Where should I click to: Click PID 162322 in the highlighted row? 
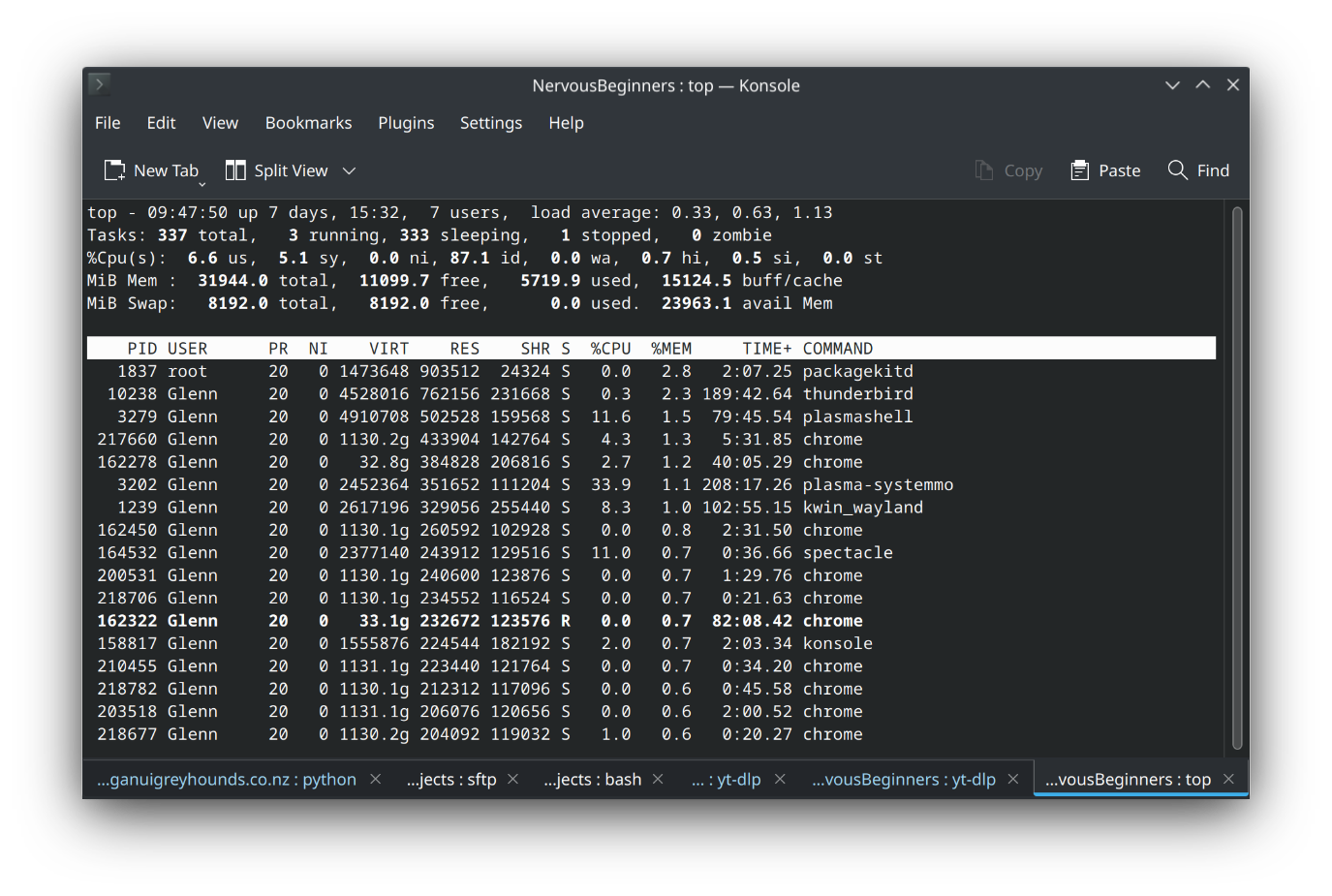coord(127,621)
